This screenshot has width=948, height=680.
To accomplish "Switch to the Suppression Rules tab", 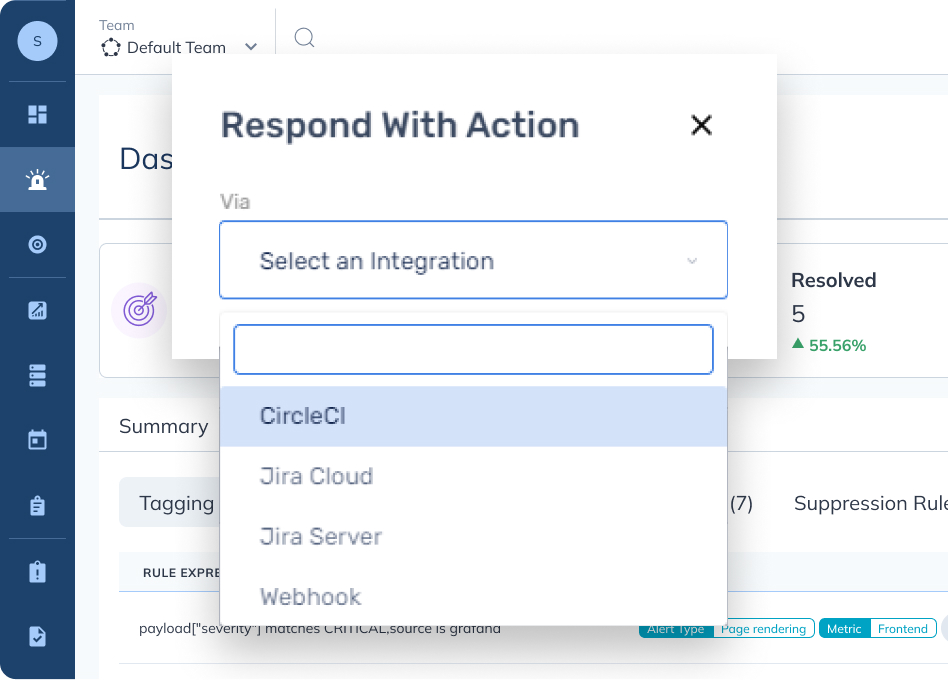I will pos(870,503).
